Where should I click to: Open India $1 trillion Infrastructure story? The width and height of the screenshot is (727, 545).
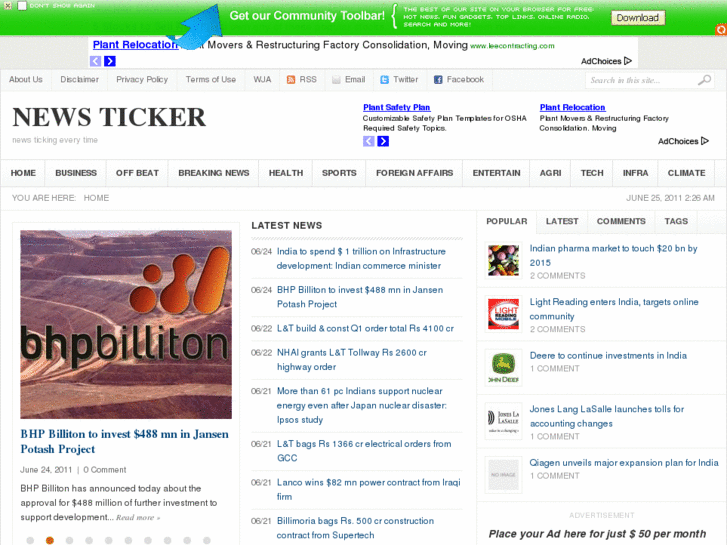point(361,258)
